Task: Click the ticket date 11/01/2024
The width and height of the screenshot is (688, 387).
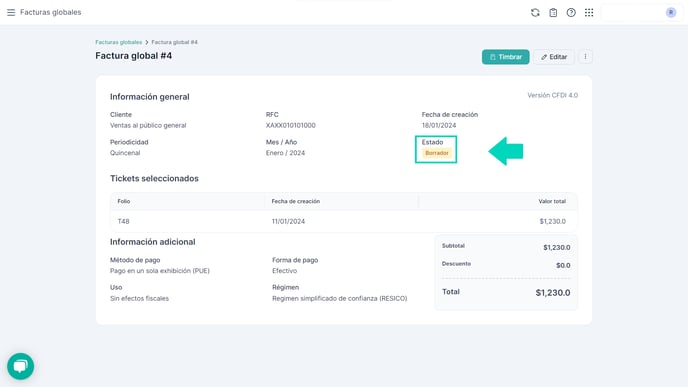Action: [x=288, y=222]
